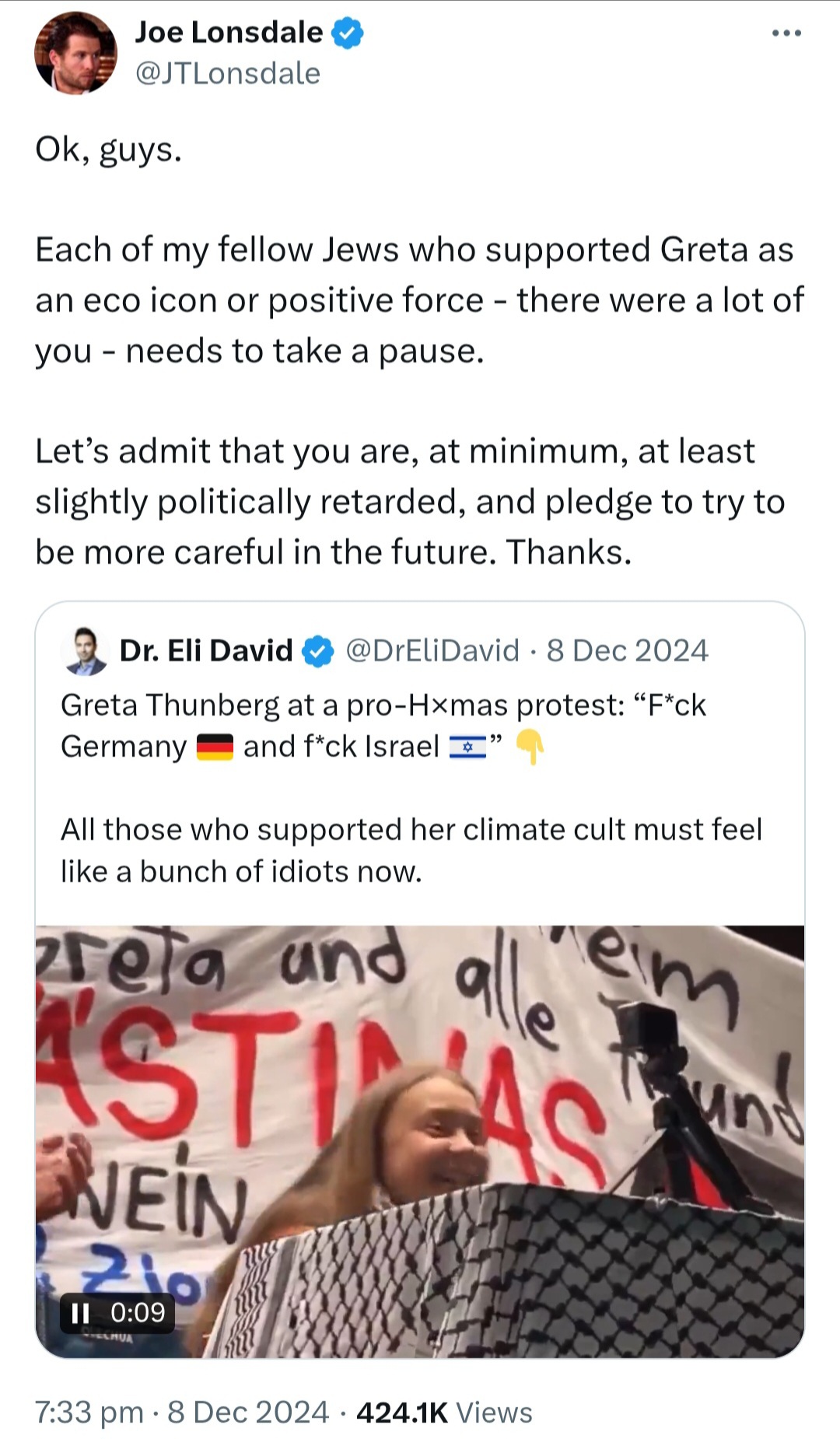Open the three-dot more options menu
Viewport: 840px width, 1439px height.
(x=786, y=33)
